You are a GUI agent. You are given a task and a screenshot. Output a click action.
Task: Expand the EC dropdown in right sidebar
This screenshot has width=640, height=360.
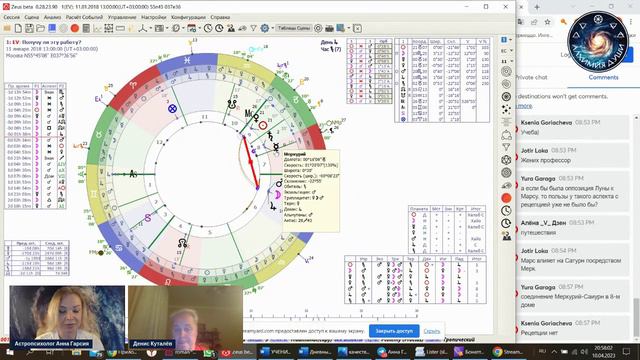click(511, 51)
